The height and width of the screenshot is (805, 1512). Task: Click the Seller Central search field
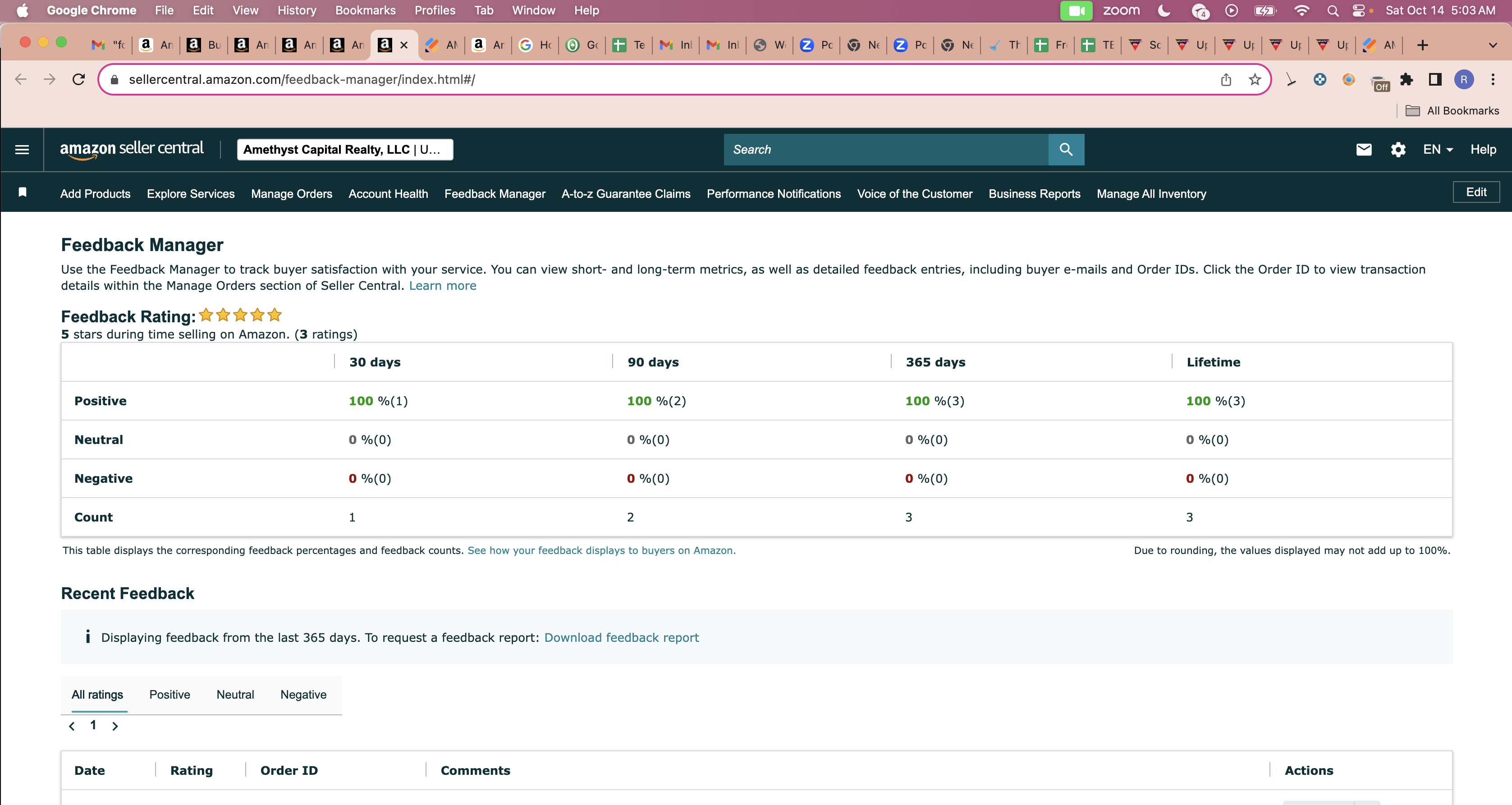click(886, 150)
